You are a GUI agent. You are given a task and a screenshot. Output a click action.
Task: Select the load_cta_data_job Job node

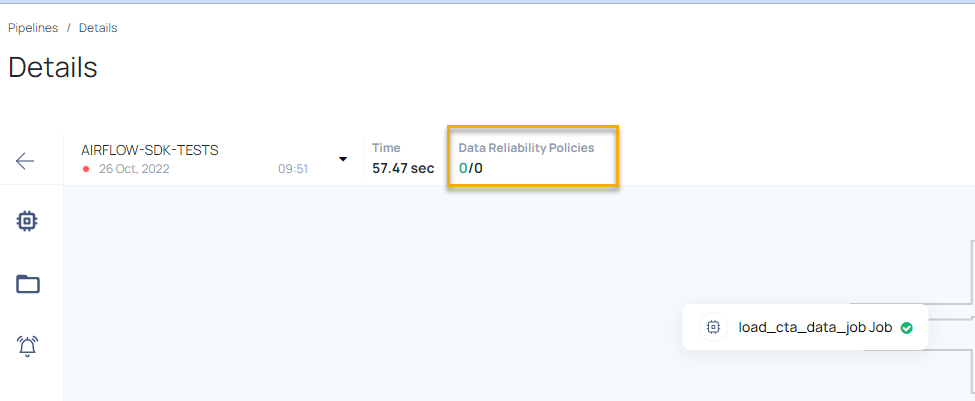tap(805, 327)
